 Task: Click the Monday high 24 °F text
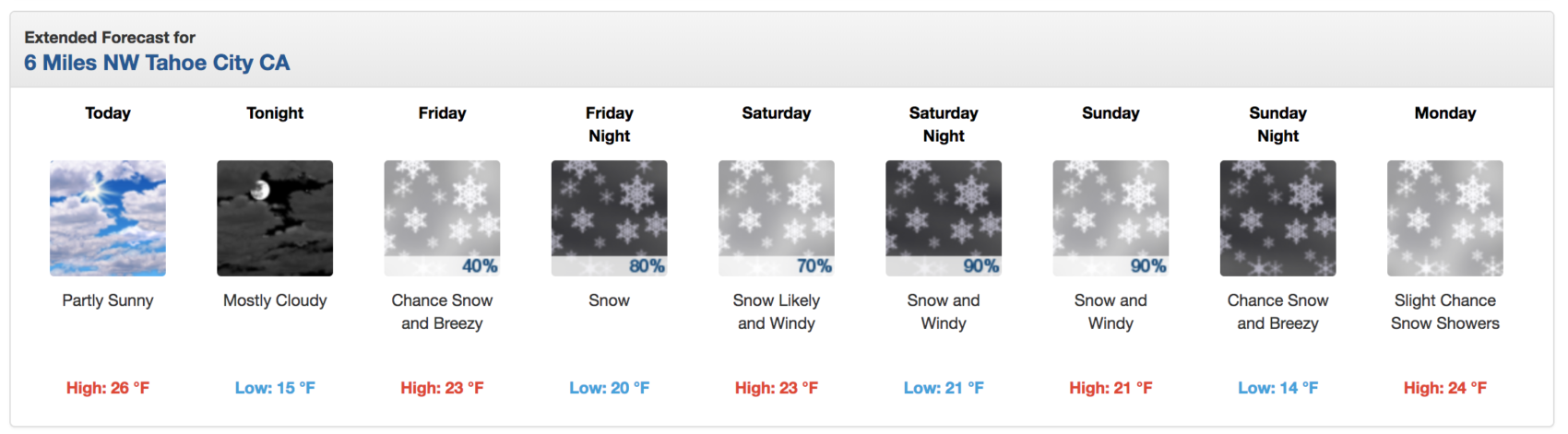(1445, 388)
